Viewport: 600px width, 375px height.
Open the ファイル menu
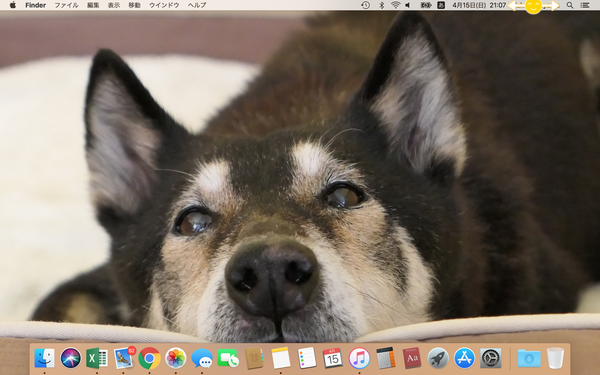(x=67, y=5)
